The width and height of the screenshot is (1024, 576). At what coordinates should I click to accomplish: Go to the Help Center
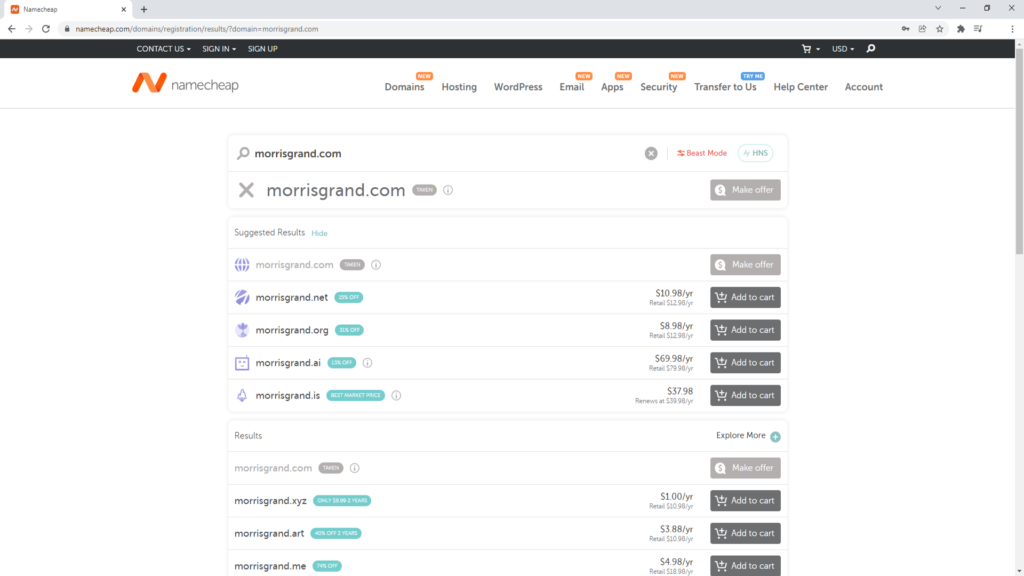pos(801,87)
